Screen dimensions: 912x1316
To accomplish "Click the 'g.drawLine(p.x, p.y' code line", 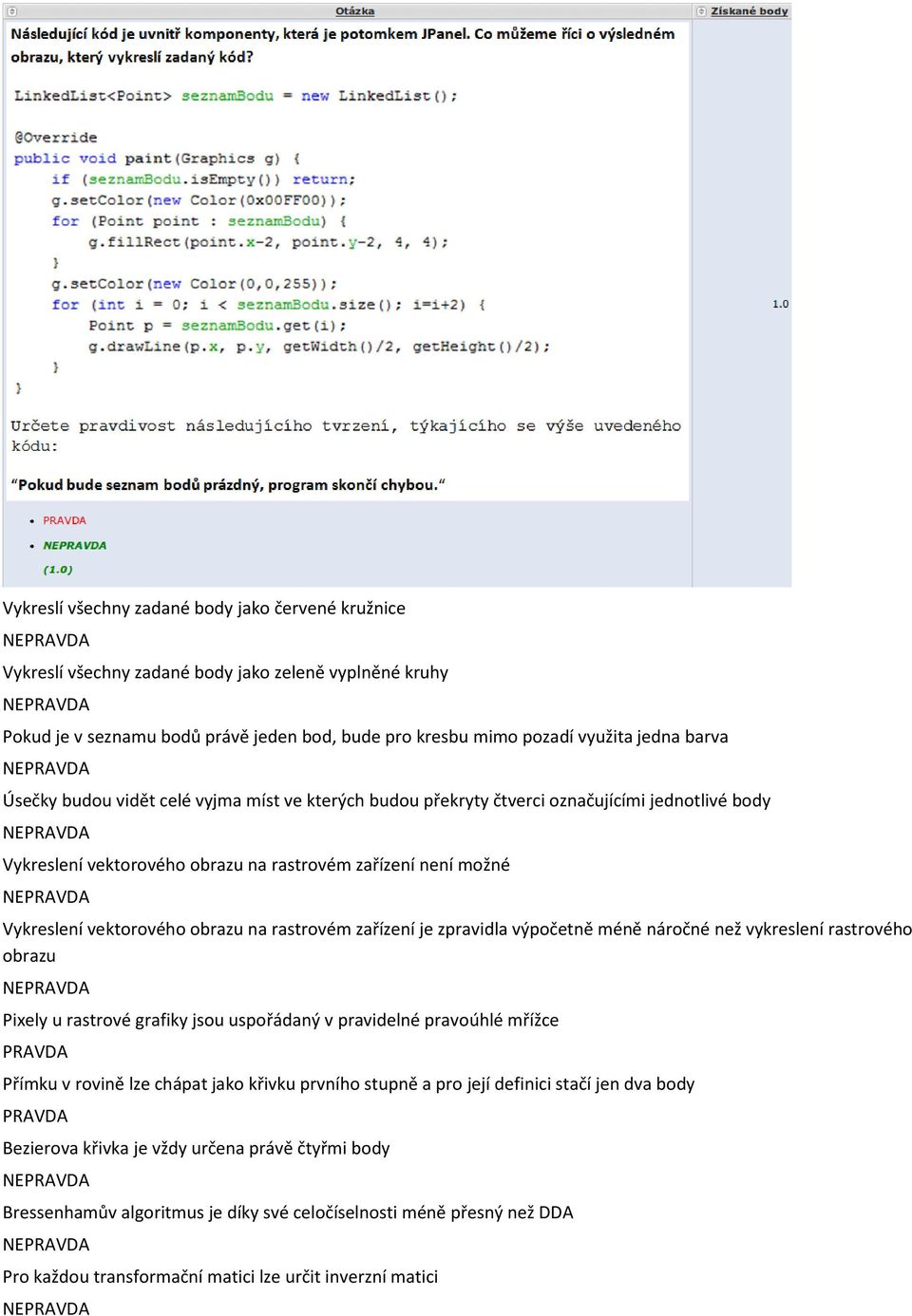I will coord(319,347).
